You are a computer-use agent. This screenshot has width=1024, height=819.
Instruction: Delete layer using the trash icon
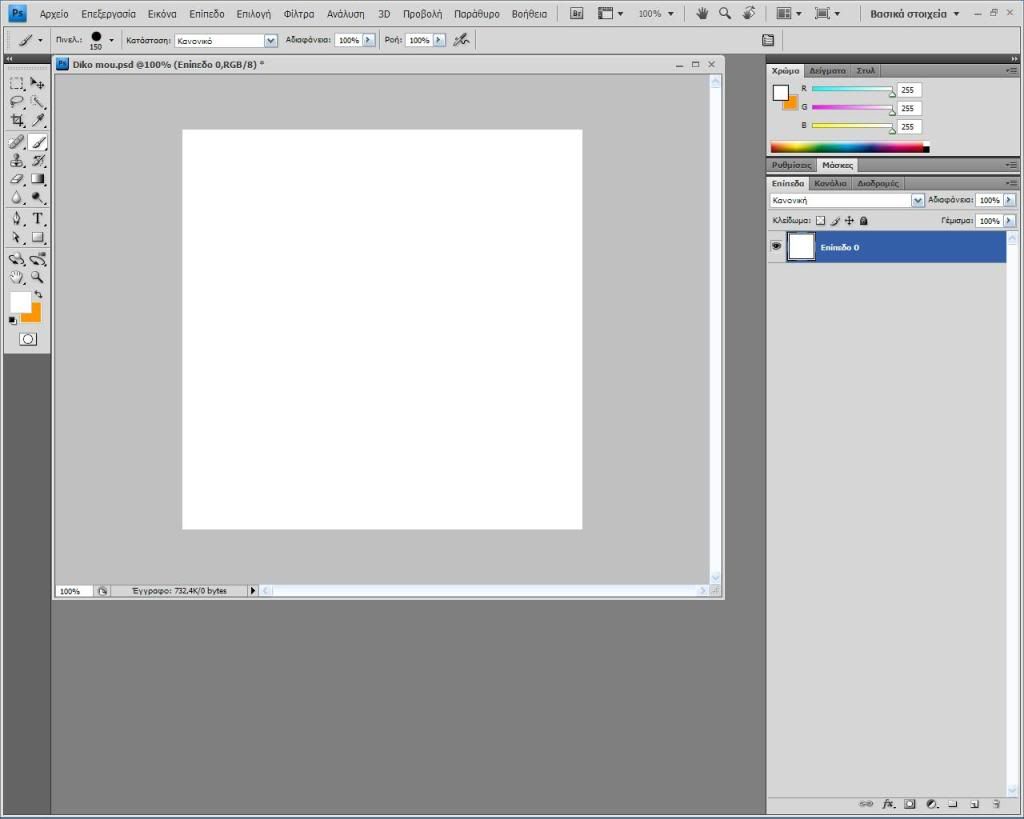[x=996, y=803]
